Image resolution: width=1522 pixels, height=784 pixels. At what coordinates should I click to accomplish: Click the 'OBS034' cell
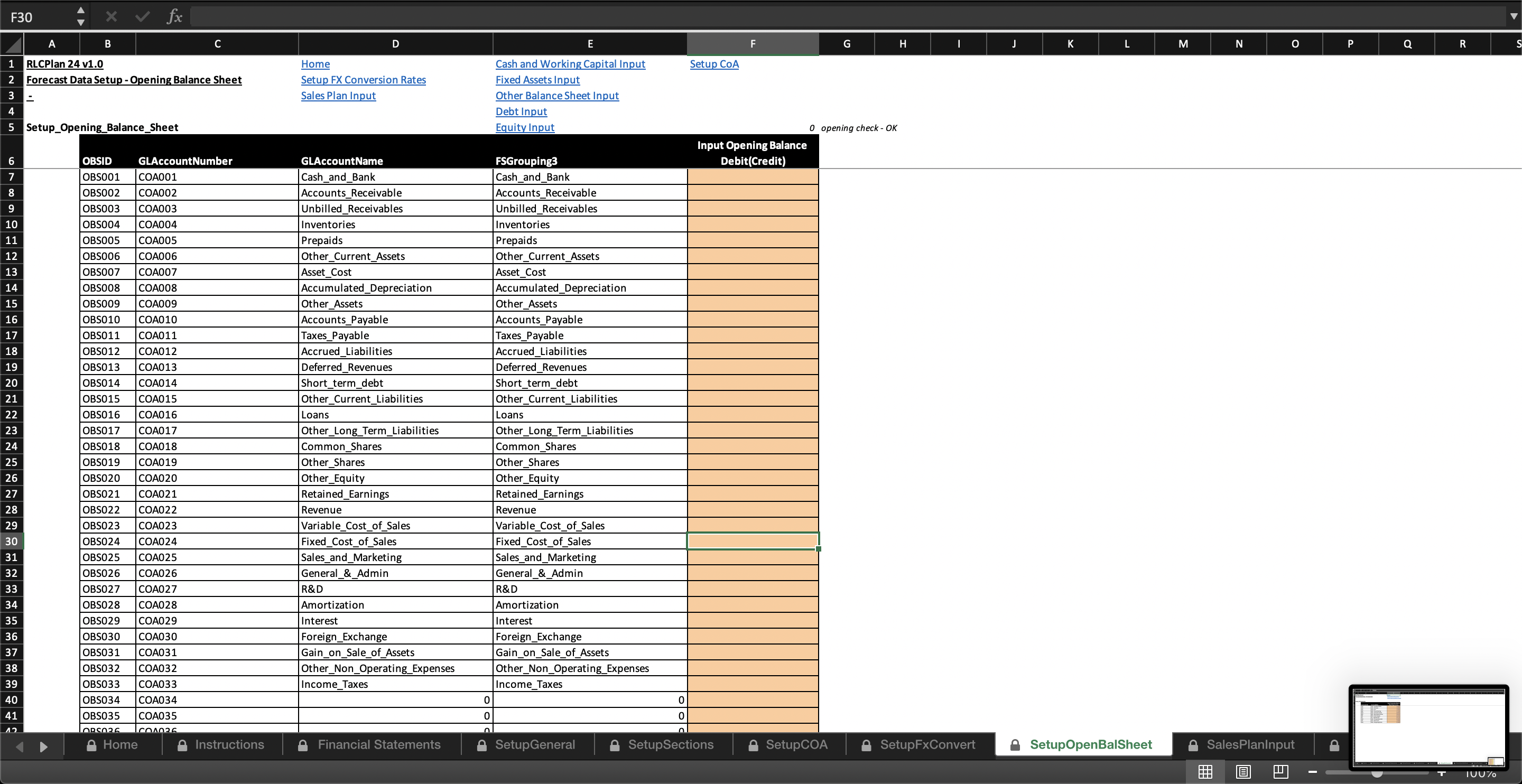(107, 700)
